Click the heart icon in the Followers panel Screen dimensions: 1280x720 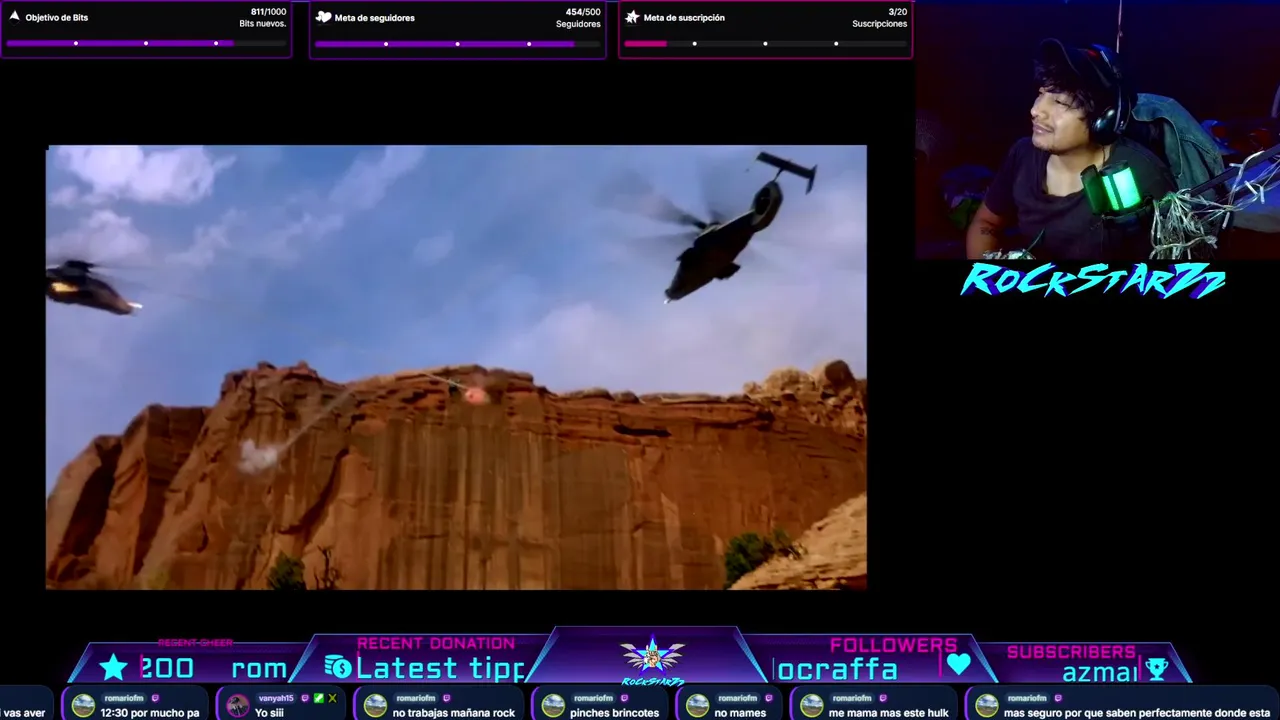[959, 664]
